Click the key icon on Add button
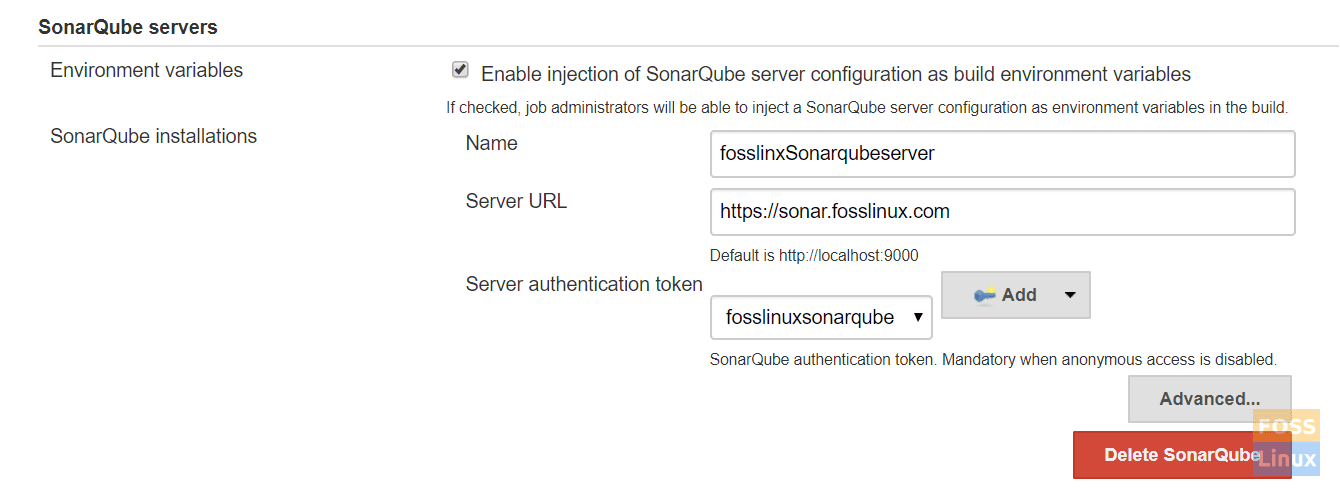Screen dimensions: 1340x491 (x=985, y=294)
